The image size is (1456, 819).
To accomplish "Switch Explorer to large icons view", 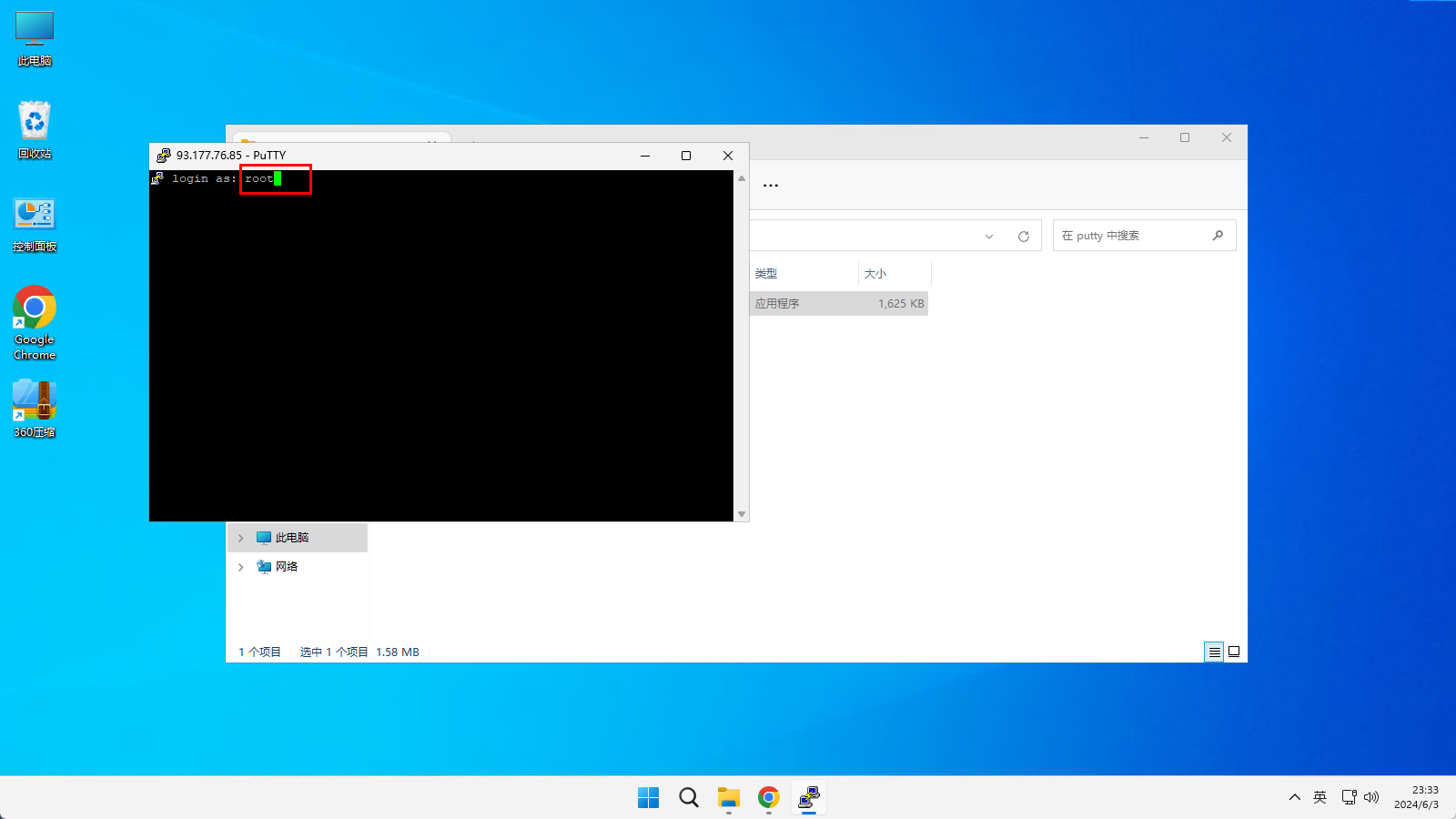I will point(1234,652).
